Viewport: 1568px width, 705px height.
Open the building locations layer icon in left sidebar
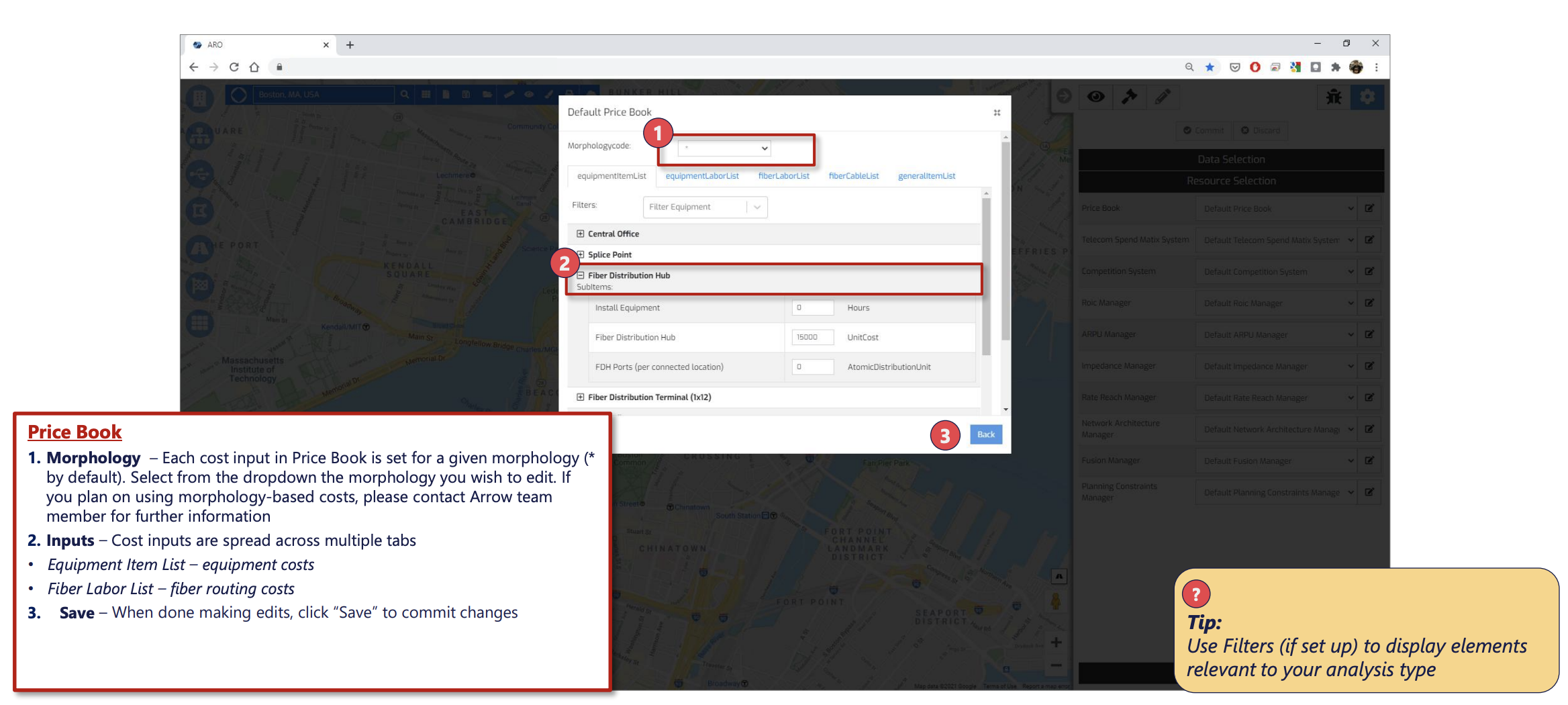(x=200, y=99)
